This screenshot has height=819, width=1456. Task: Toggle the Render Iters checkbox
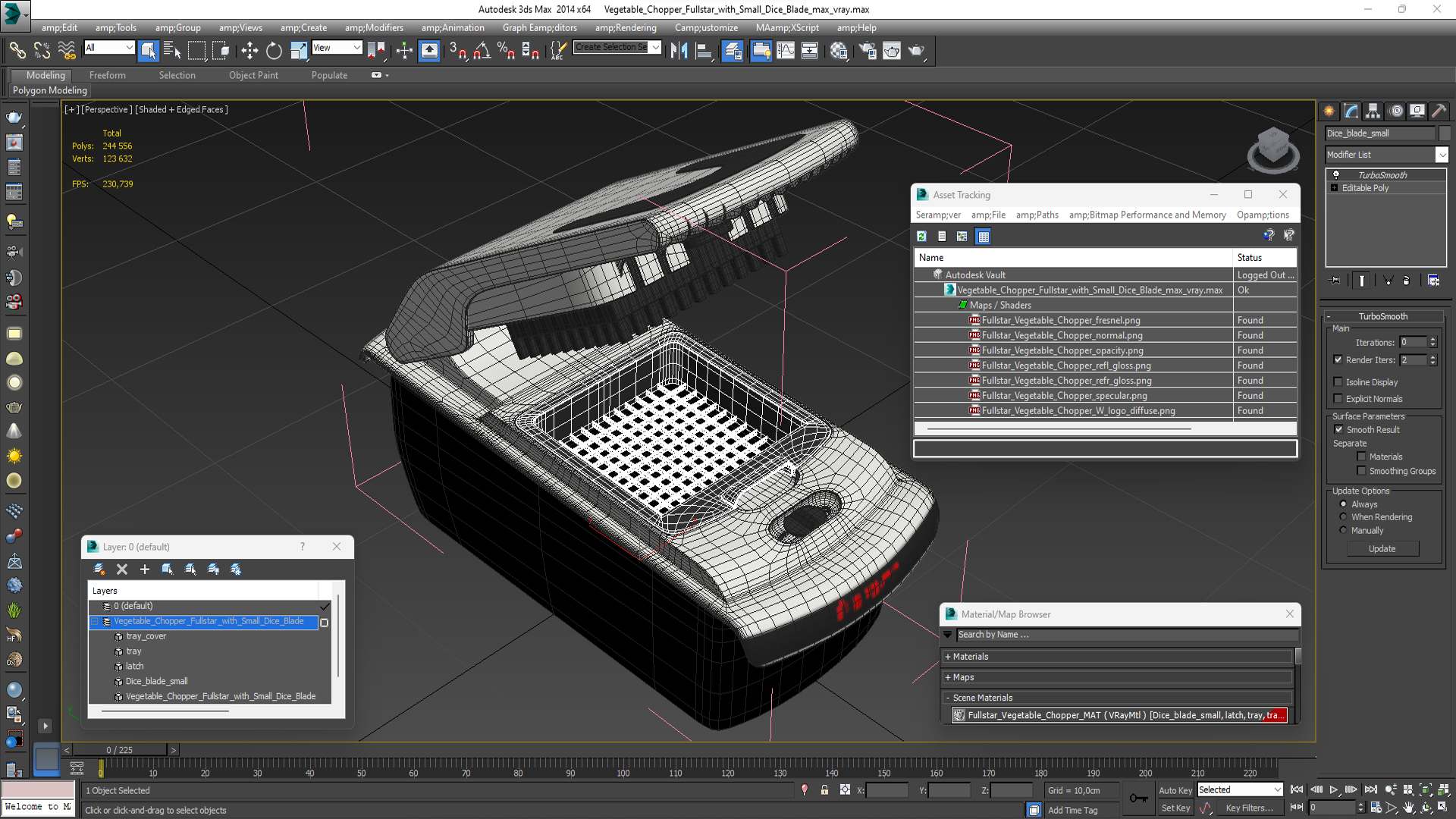click(x=1338, y=360)
